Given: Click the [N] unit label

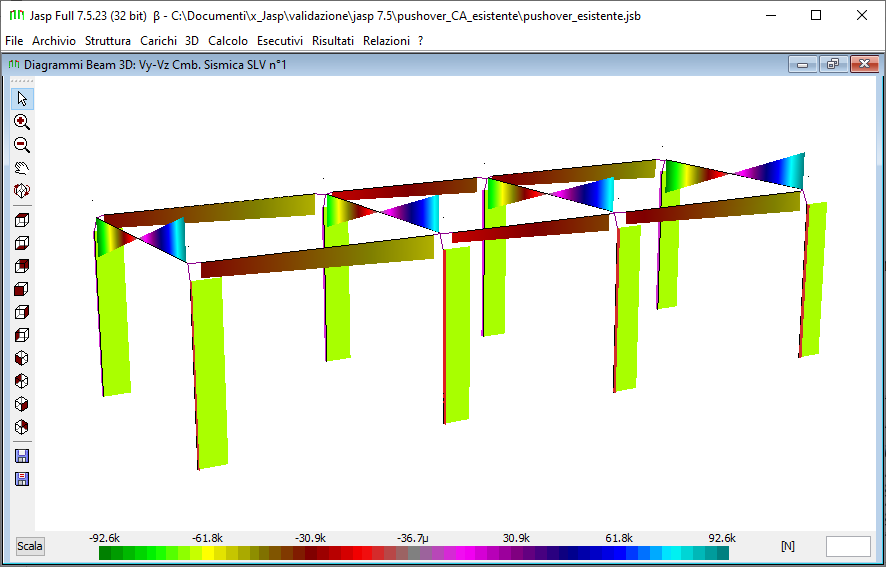Looking at the screenshot, I should pyautogui.click(x=788, y=546).
